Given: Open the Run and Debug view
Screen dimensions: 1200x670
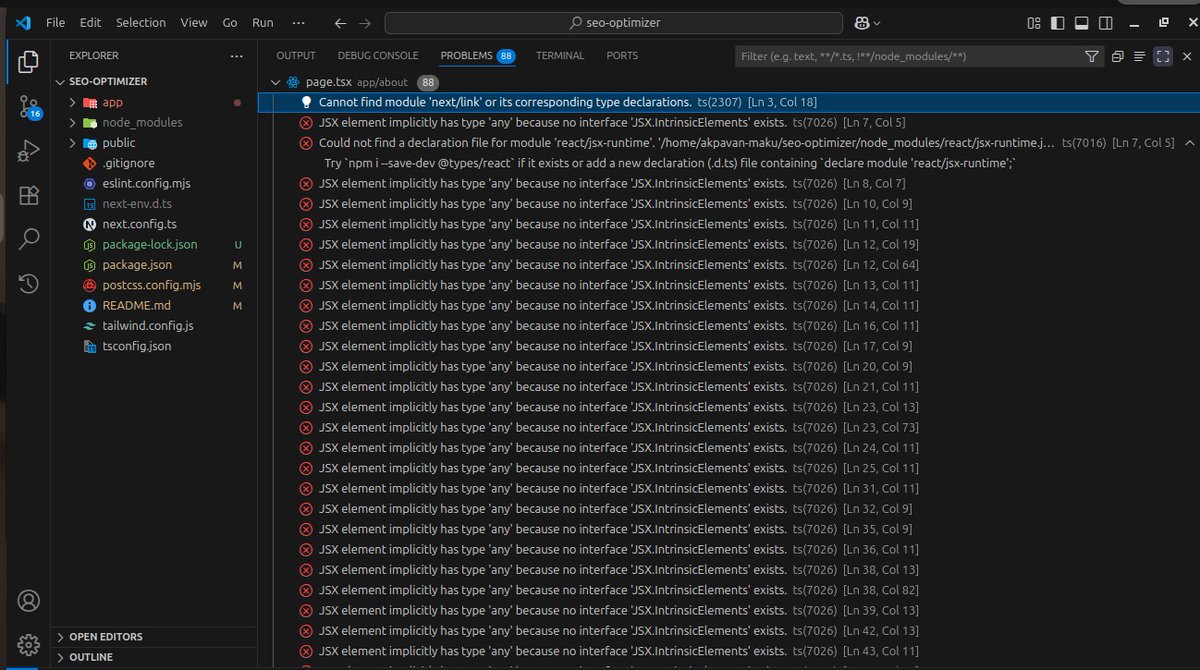Looking at the screenshot, I should [x=29, y=151].
